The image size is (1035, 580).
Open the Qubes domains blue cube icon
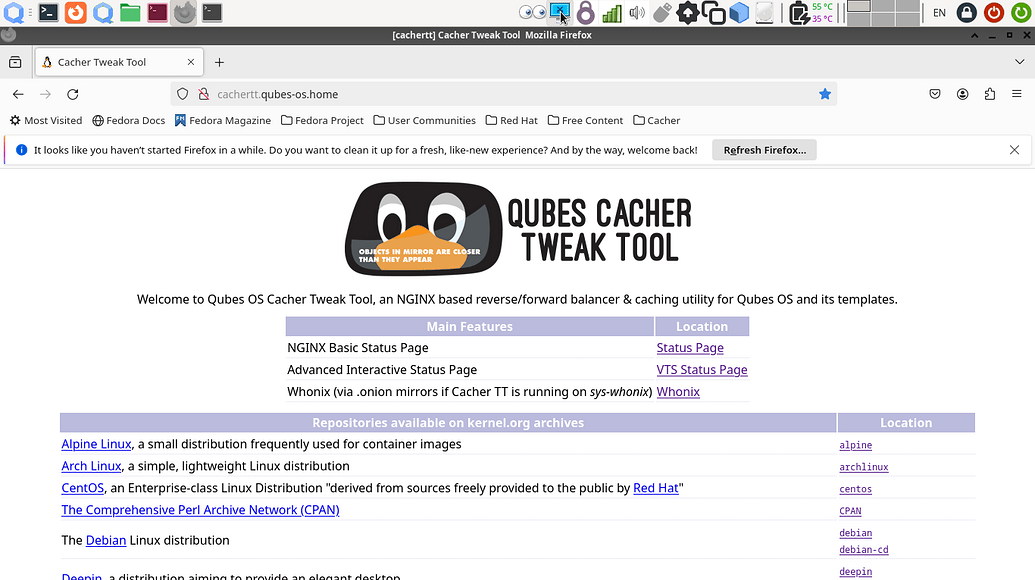click(739, 13)
